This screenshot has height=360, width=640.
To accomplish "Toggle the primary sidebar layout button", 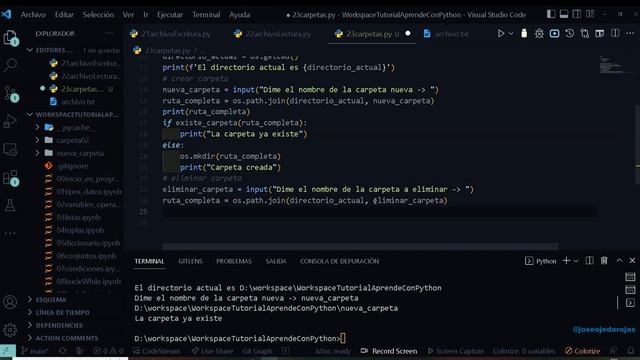I will 551,14.
